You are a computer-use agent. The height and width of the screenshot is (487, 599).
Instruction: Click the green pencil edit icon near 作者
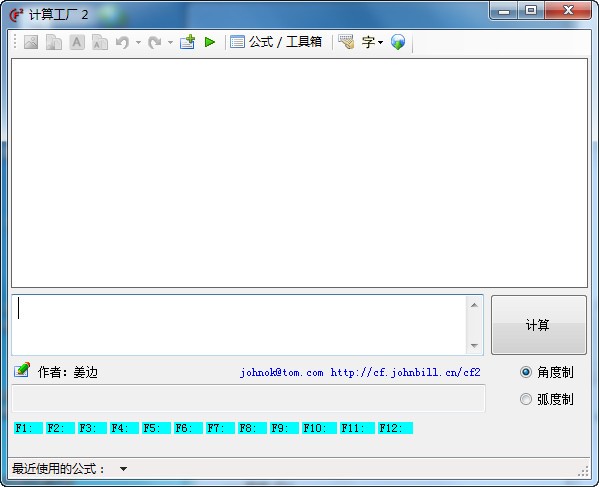click(x=22, y=370)
